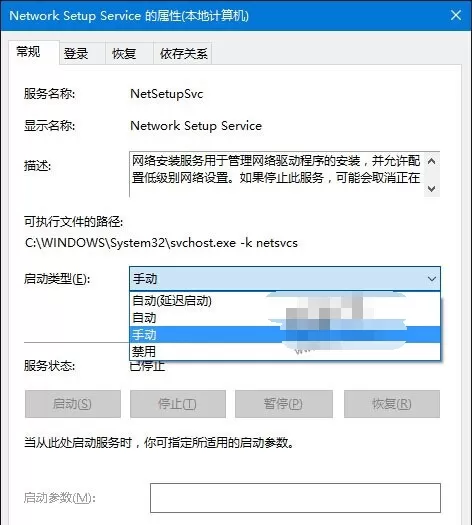Image resolution: width=472 pixels, height=525 pixels.
Task: Click the description scroll down arrow
Action: (x=431, y=189)
